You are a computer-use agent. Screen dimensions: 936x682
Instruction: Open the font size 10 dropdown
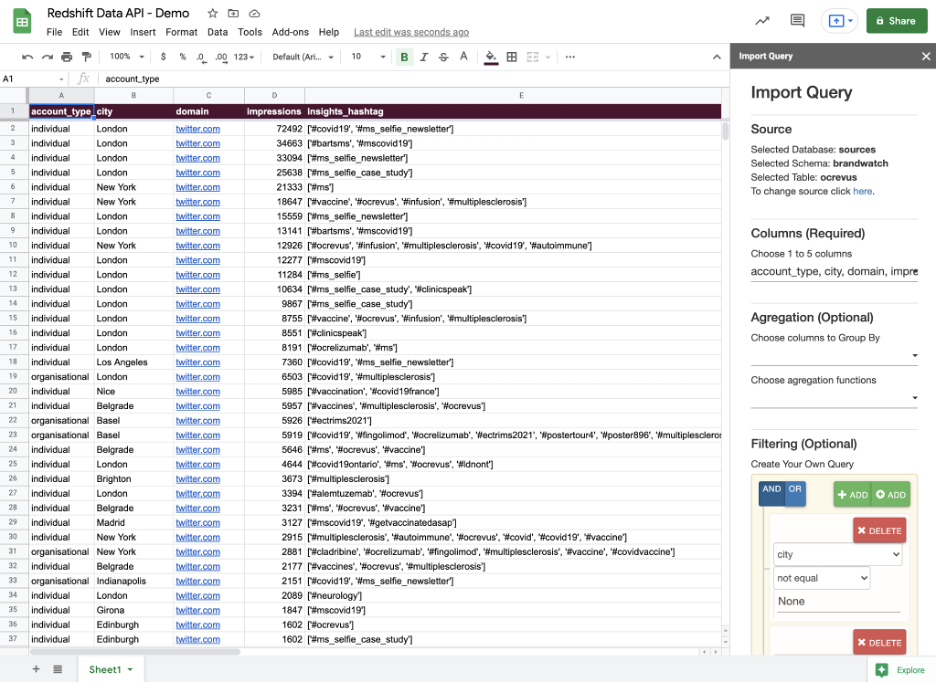point(368,57)
